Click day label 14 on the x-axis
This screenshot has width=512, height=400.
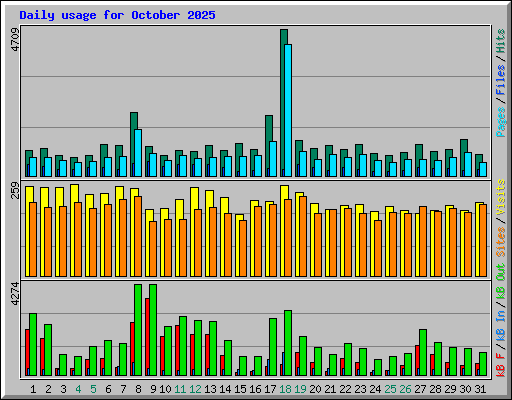(225, 389)
